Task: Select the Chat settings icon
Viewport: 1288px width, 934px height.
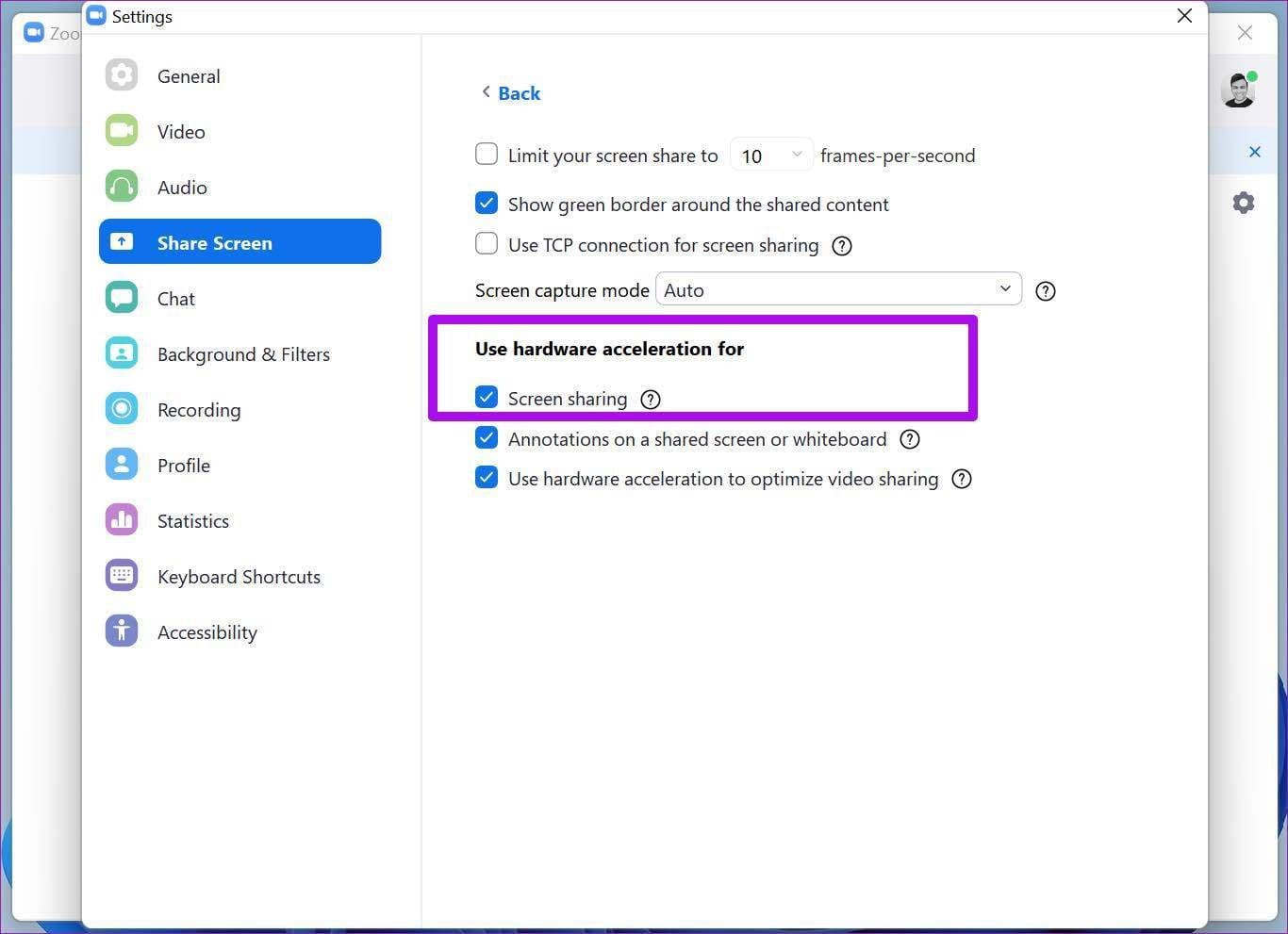Action: tap(121, 298)
